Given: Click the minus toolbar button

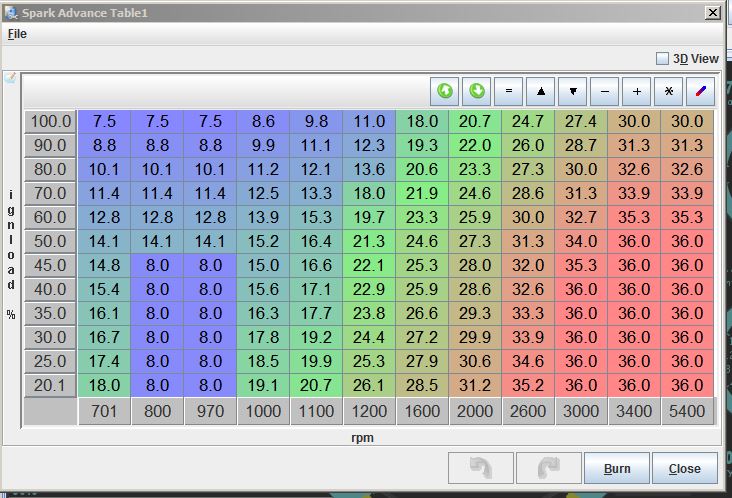Looking at the screenshot, I should pyautogui.click(x=605, y=91).
